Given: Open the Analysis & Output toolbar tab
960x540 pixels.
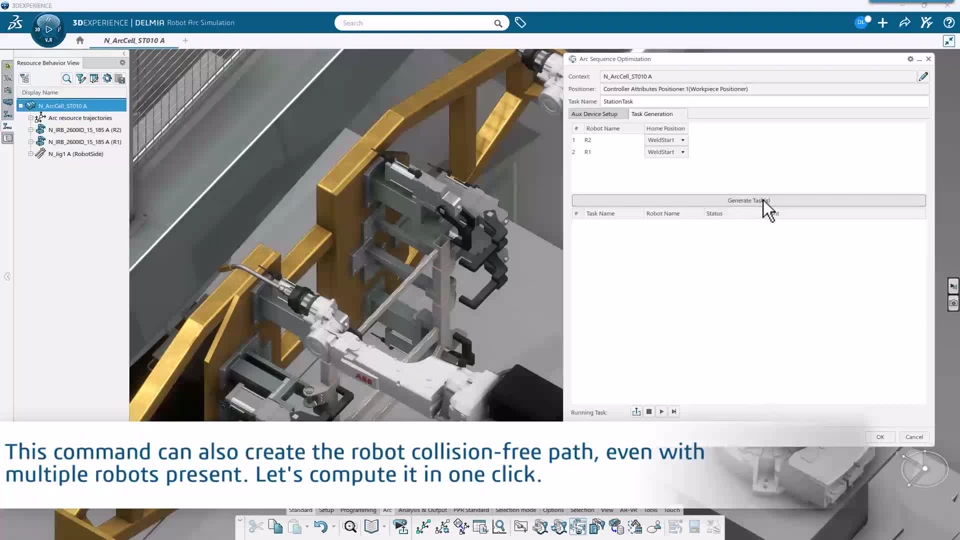Looking at the screenshot, I should [422, 510].
